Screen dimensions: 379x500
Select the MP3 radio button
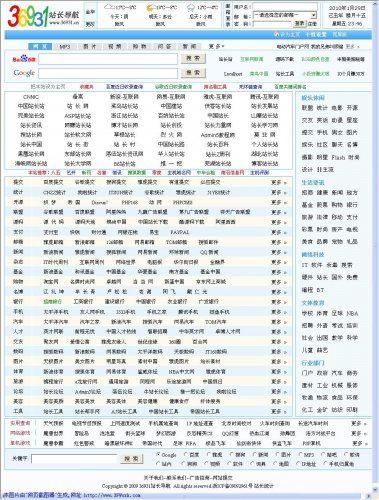[x=300, y=454]
